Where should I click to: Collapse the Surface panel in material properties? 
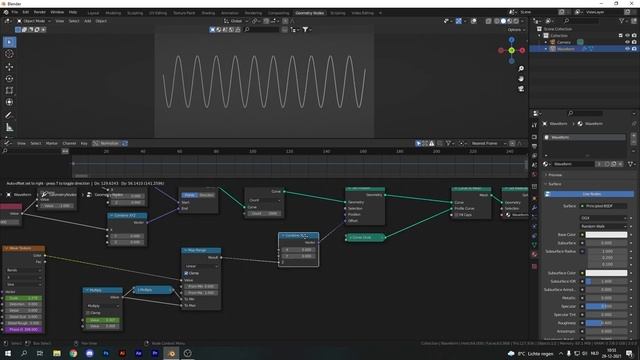coord(554,184)
